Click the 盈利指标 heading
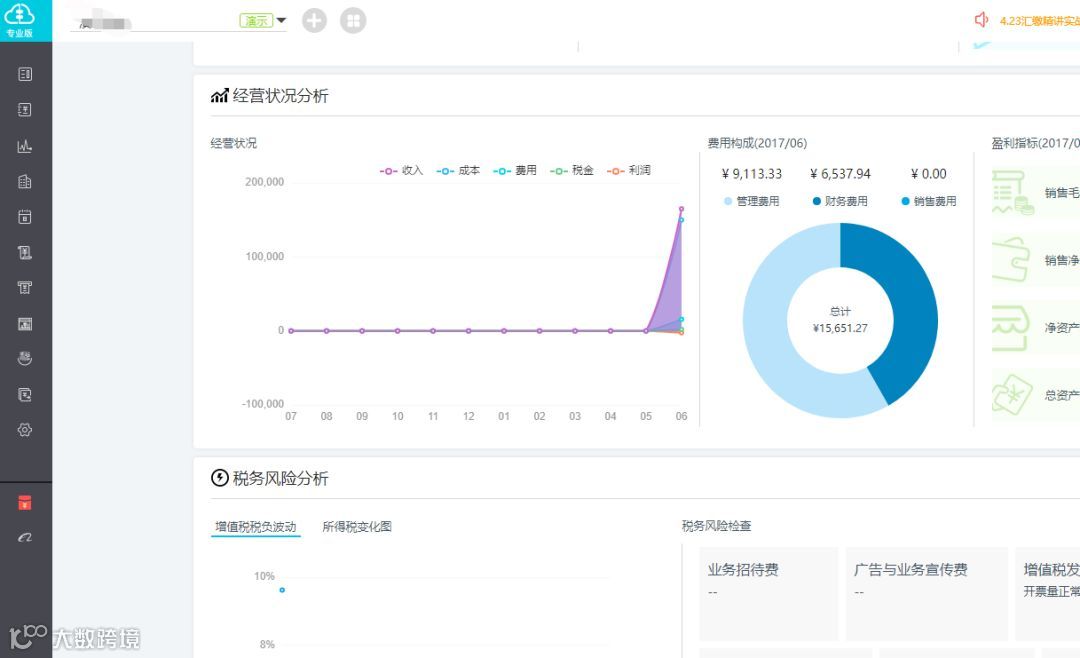The height and width of the screenshot is (658, 1080). click(x=1035, y=143)
